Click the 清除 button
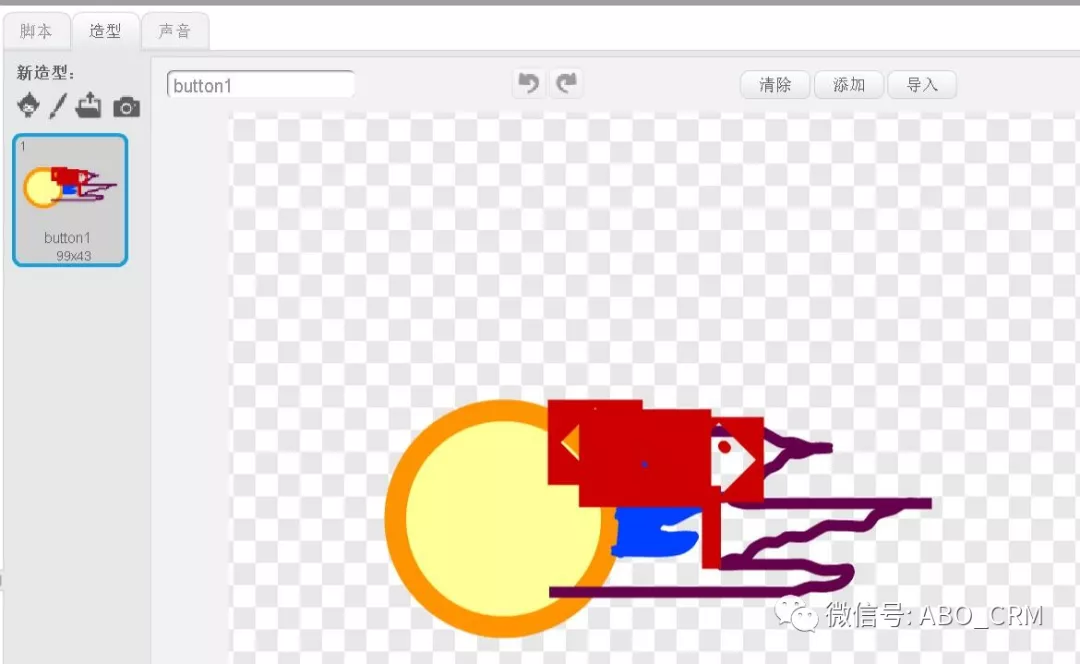 [775, 85]
